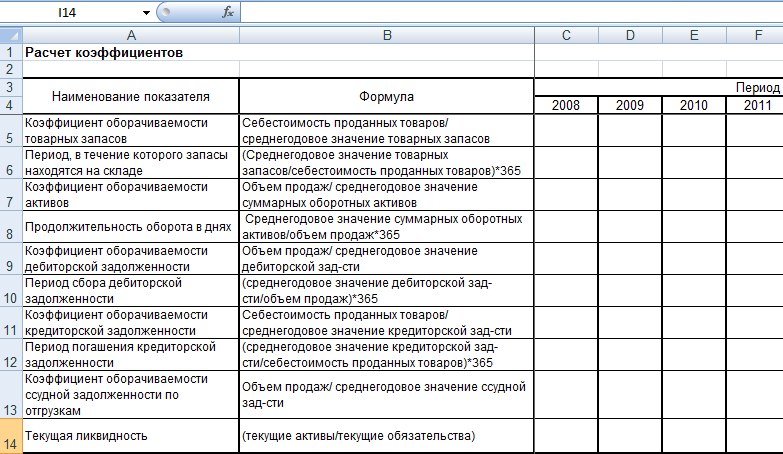This screenshot has width=783, height=454.
Task: Click the 2011 year cell
Action: tap(755, 105)
